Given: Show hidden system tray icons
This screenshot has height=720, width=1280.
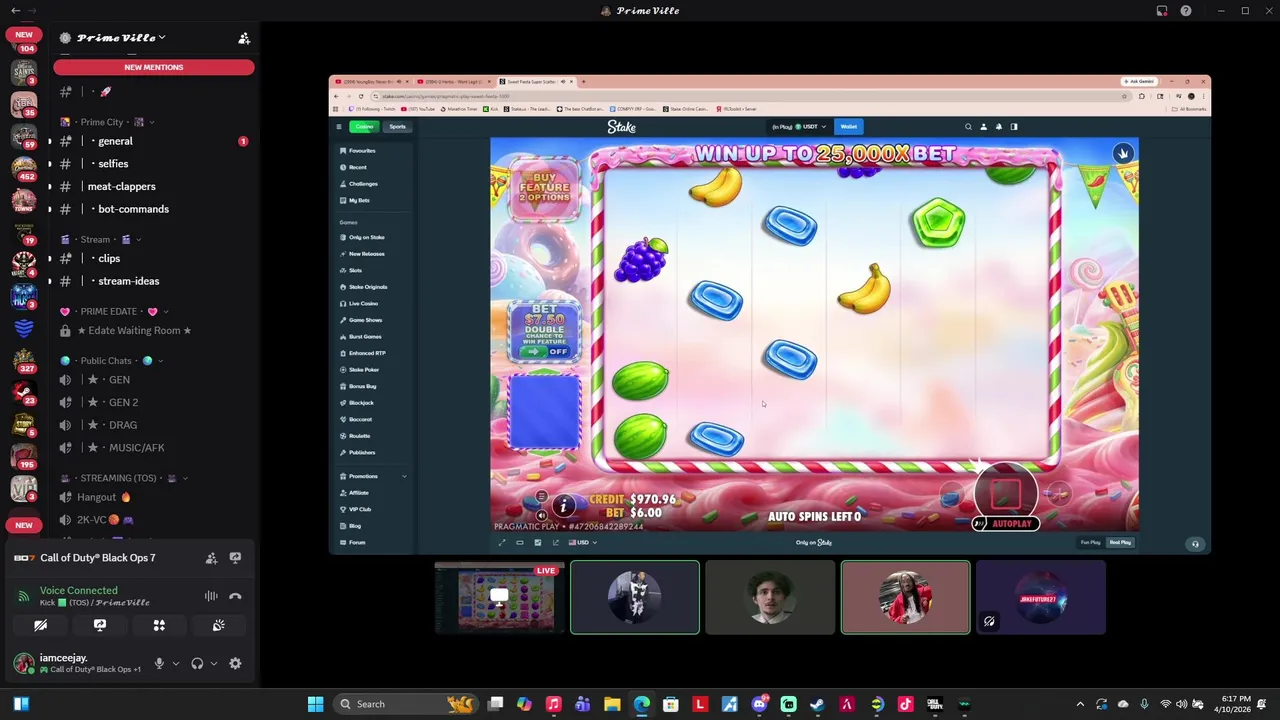Looking at the screenshot, I should pyautogui.click(x=1080, y=704).
